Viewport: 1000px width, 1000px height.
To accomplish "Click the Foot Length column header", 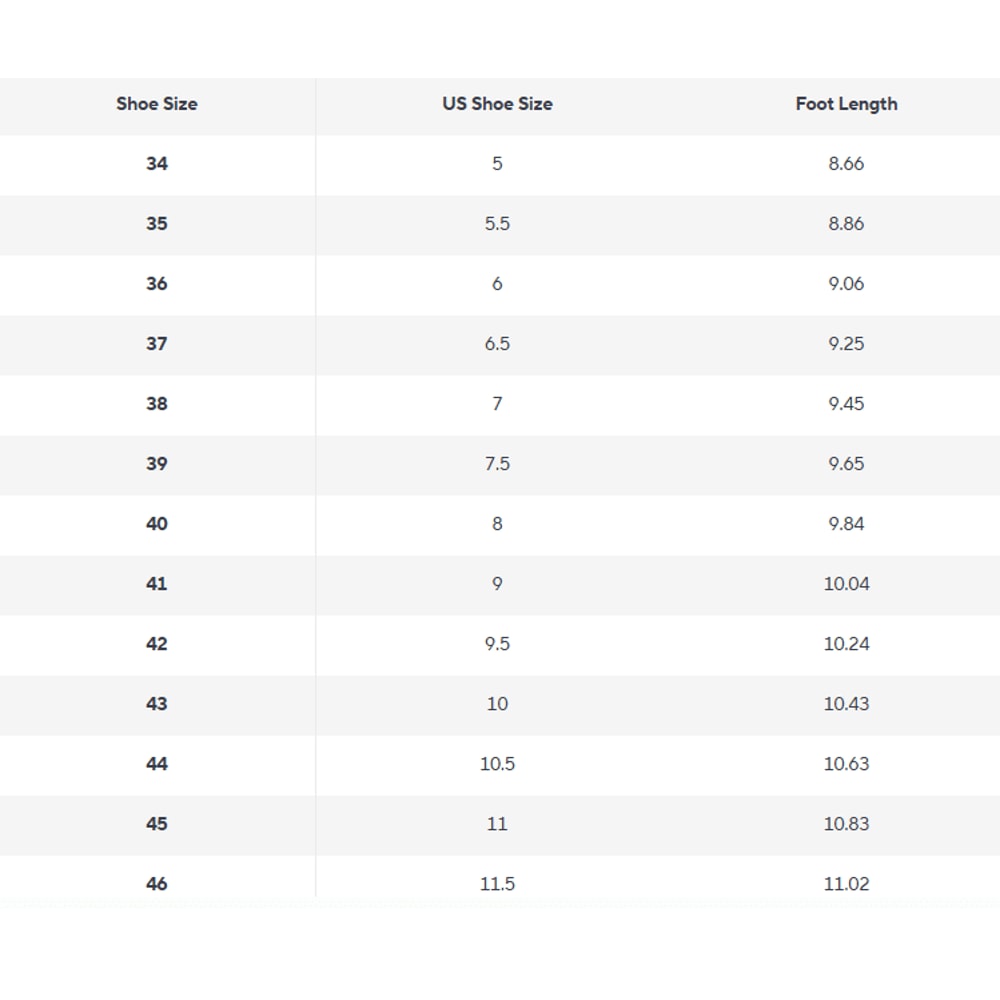I will click(x=846, y=104).
